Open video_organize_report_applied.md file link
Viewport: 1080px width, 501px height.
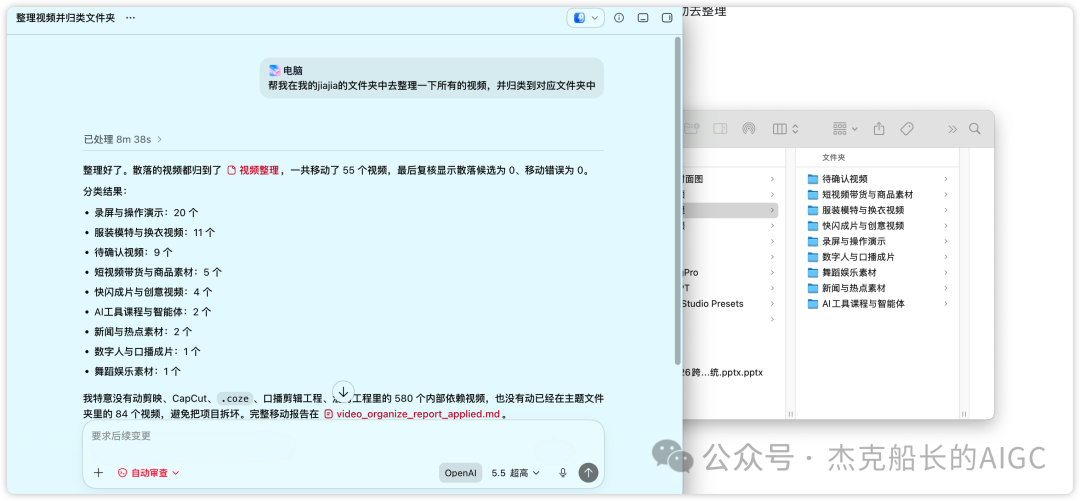412,414
